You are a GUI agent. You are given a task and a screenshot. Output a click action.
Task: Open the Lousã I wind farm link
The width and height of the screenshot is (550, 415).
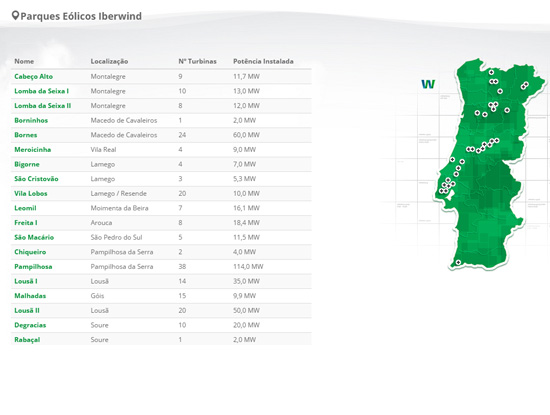click(26, 281)
